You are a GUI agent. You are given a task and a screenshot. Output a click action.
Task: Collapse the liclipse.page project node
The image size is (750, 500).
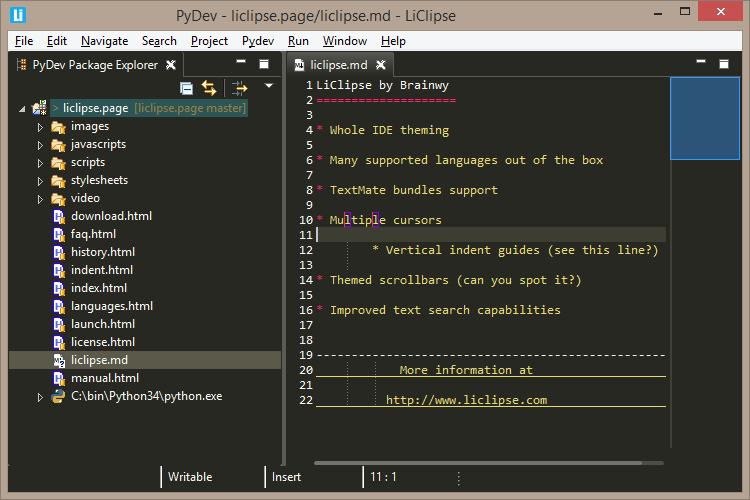(23, 108)
